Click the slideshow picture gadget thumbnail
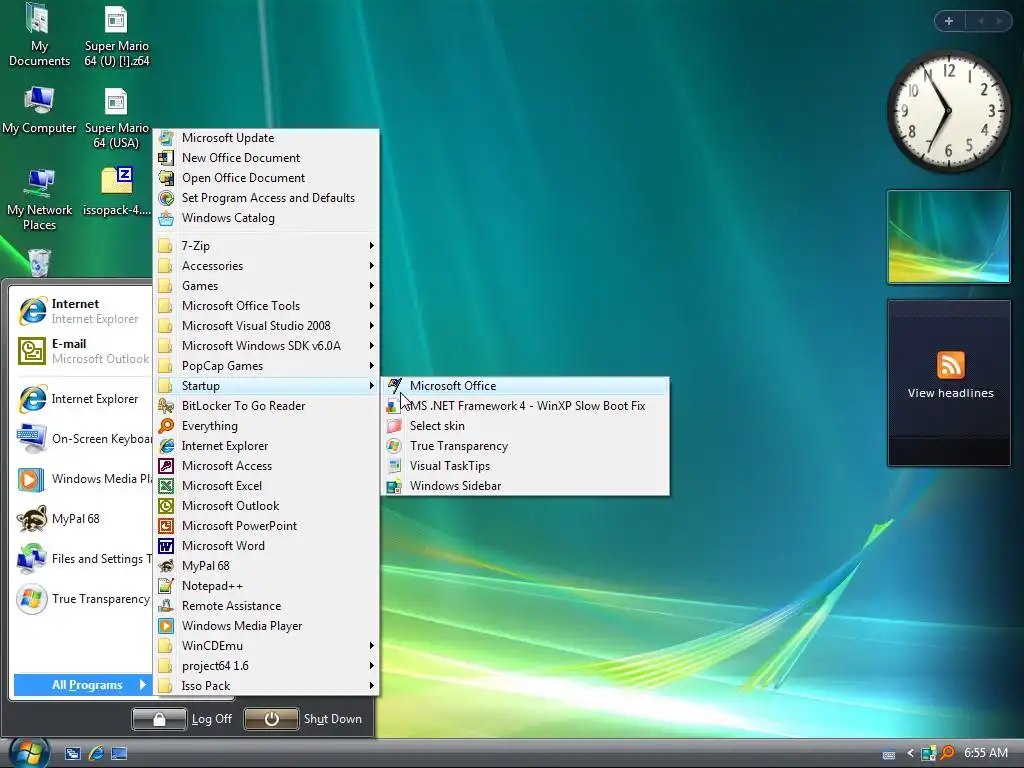Image resolution: width=1024 pixels, height=768 pixels. coord(949,237)
